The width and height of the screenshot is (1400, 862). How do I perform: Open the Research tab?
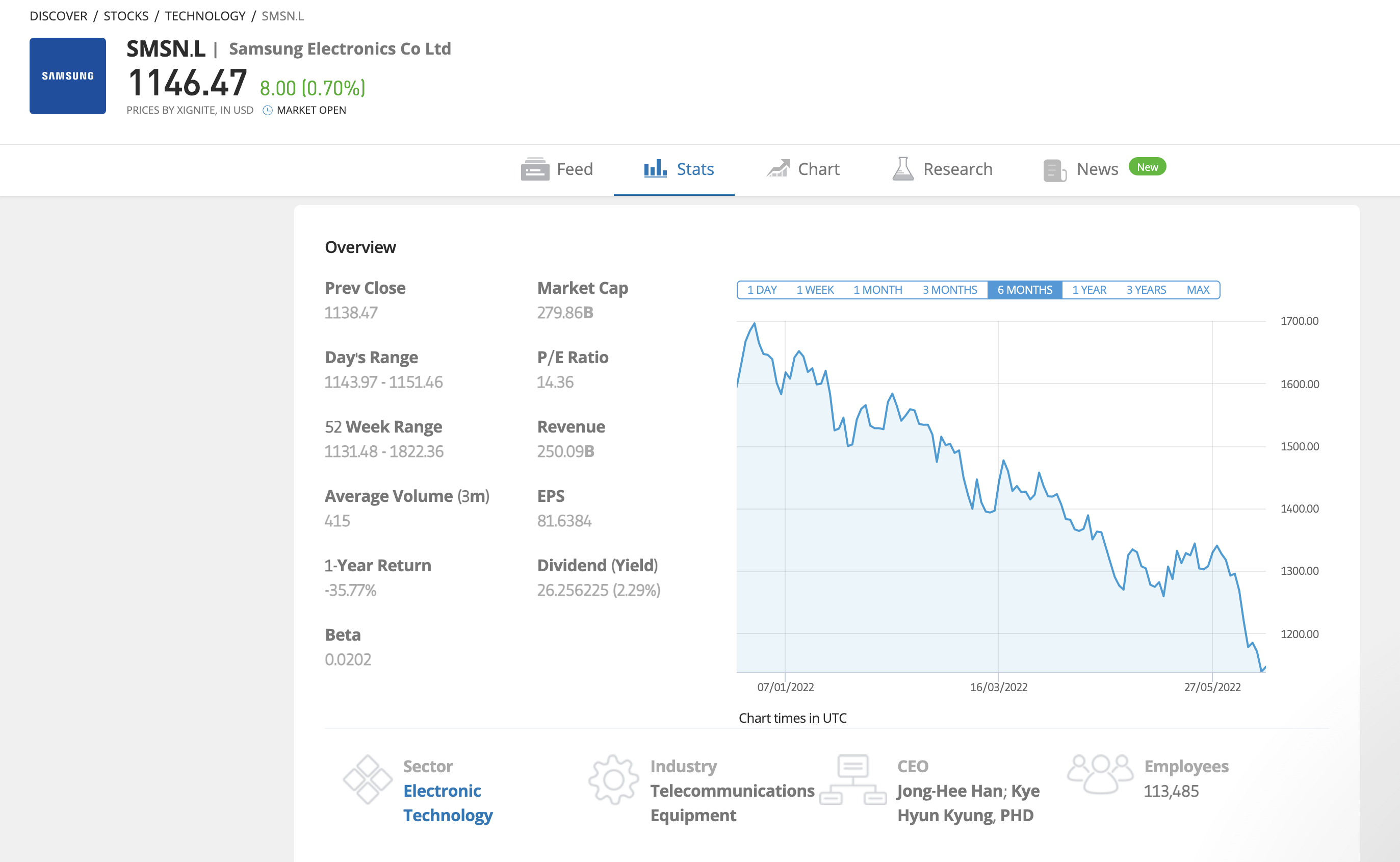click(942, 169)
